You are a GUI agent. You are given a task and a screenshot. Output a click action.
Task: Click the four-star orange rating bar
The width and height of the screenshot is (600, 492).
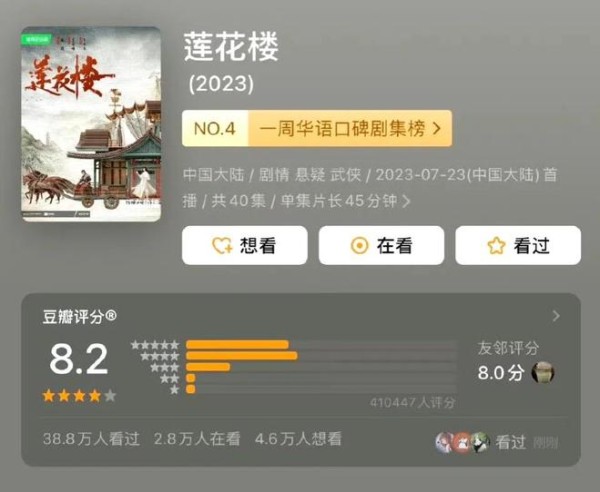pyautogui.click(x=242, y=356)
